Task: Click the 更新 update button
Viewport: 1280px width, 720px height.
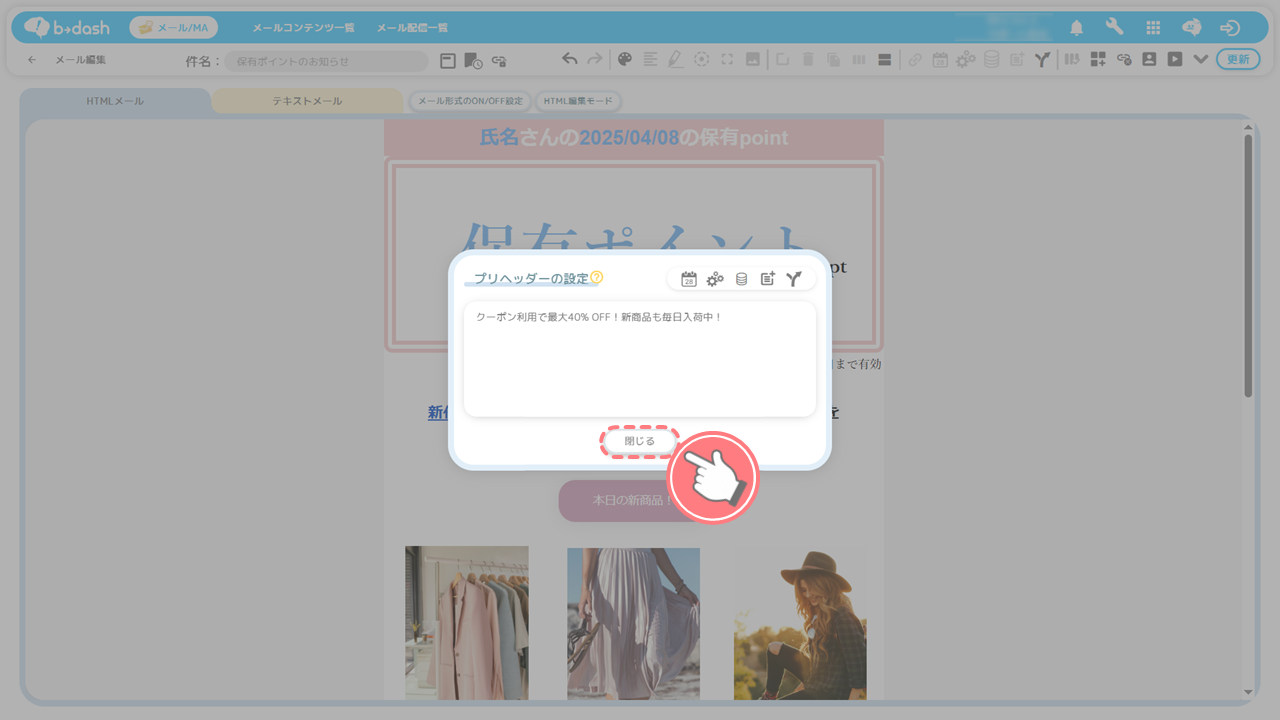Action: tap(1238, 60)
